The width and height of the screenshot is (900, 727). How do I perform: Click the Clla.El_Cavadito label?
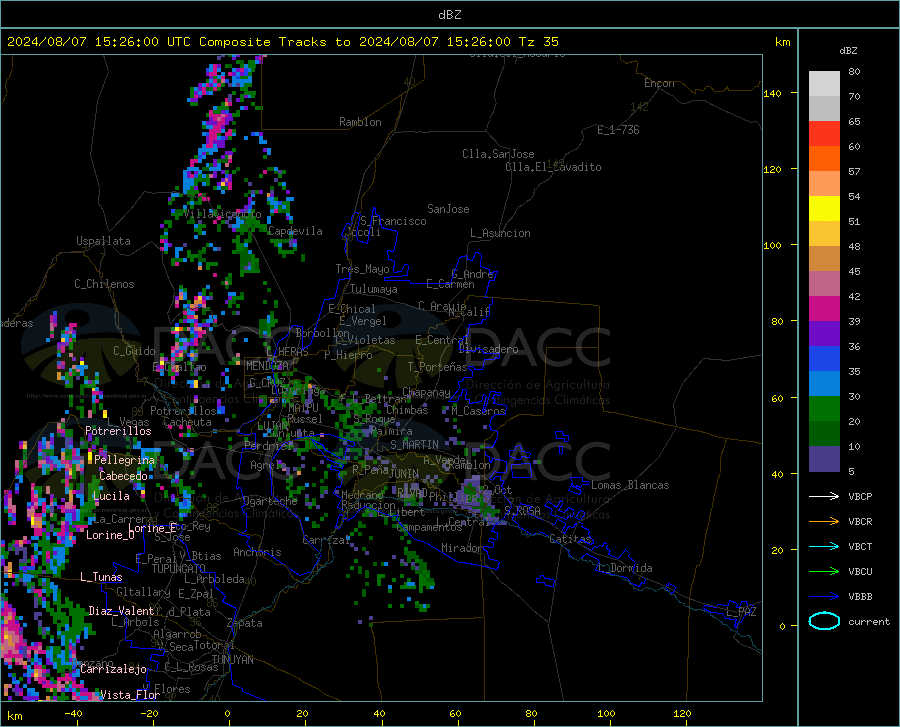coord(553,167)
